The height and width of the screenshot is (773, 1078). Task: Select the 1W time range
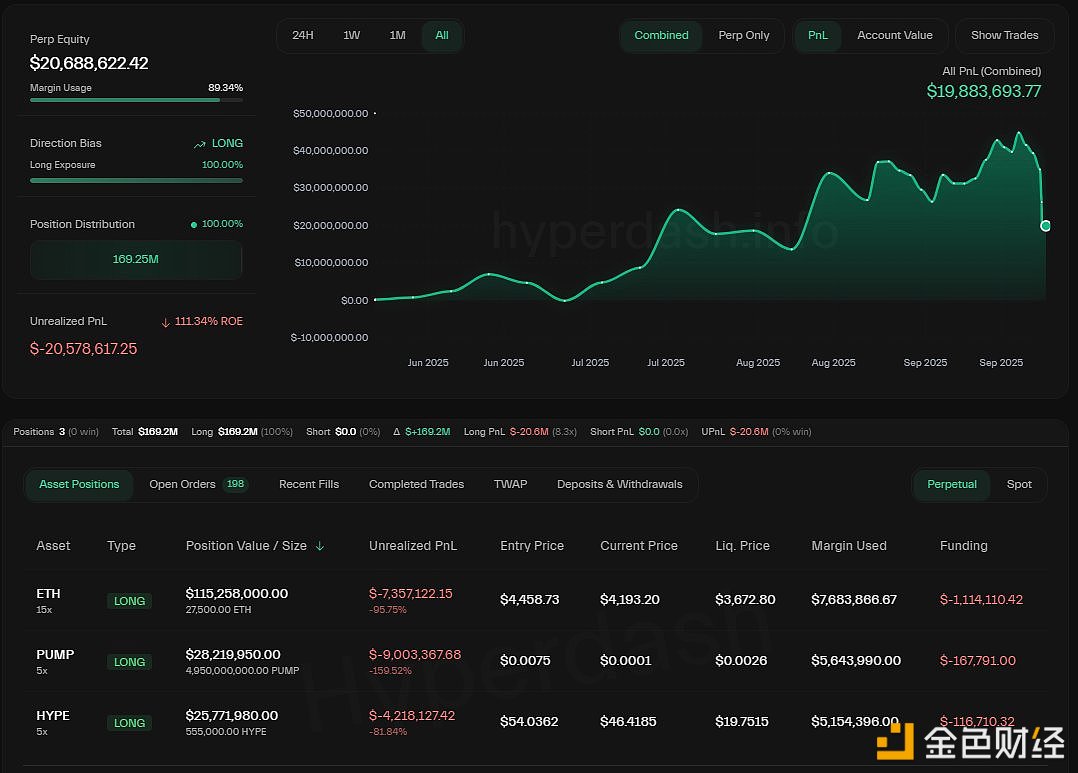(352, 35)
